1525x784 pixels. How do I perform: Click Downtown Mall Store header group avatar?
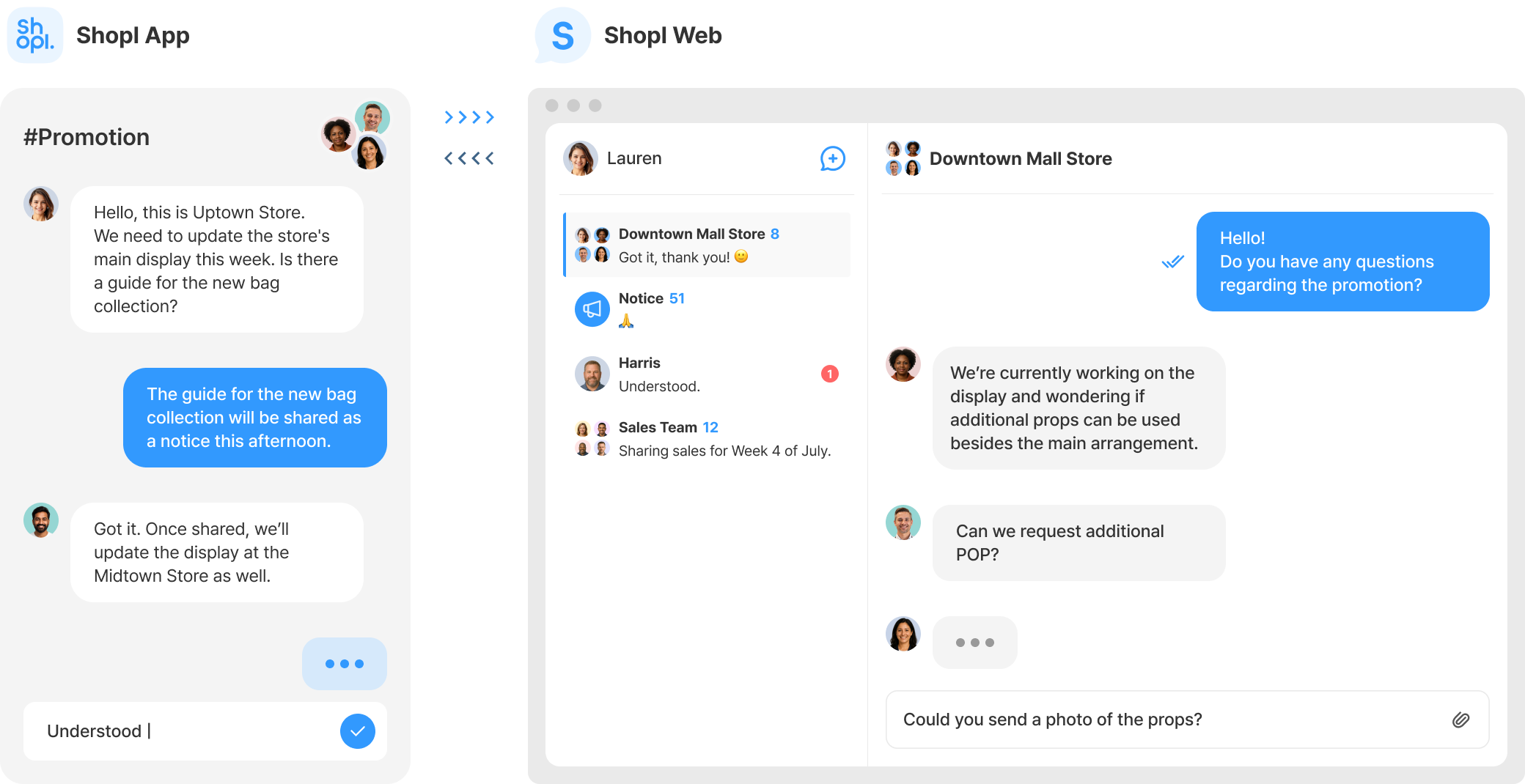[x=903, y=158]
